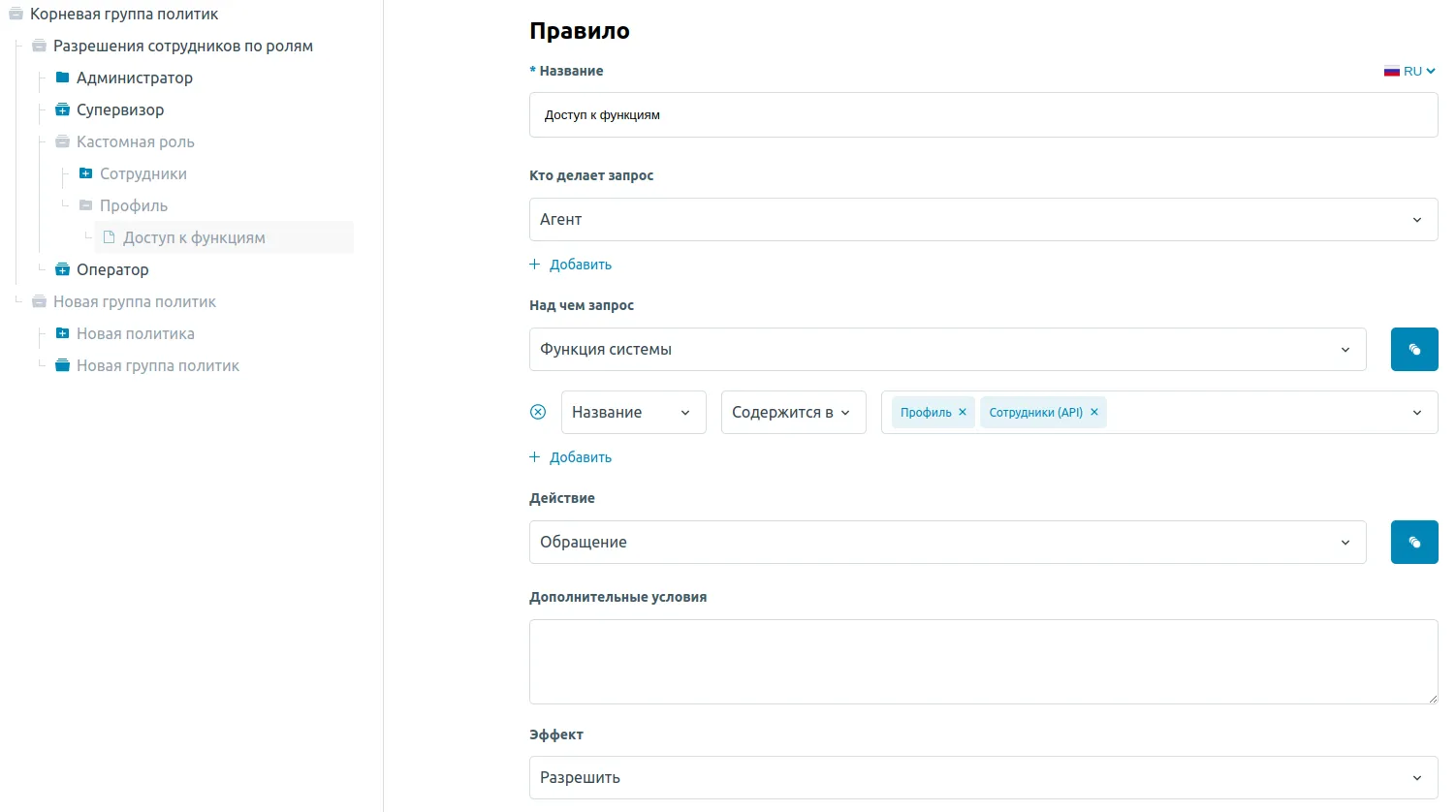Viewport: 1456px width, 812px height.
Task: Click the blue icon button beside Обращение
Action: [1413, 543]
